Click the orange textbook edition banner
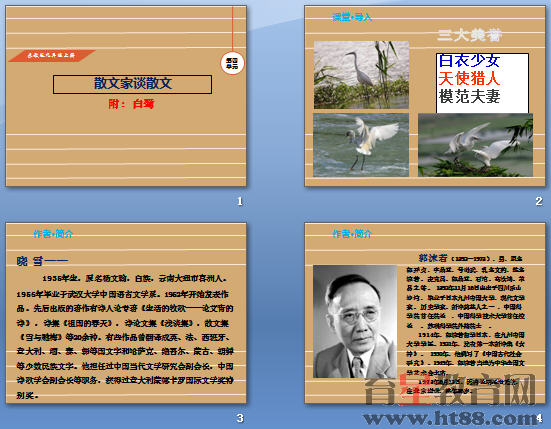551x429 pixels. pyautogui.click(x=52, y=56)
